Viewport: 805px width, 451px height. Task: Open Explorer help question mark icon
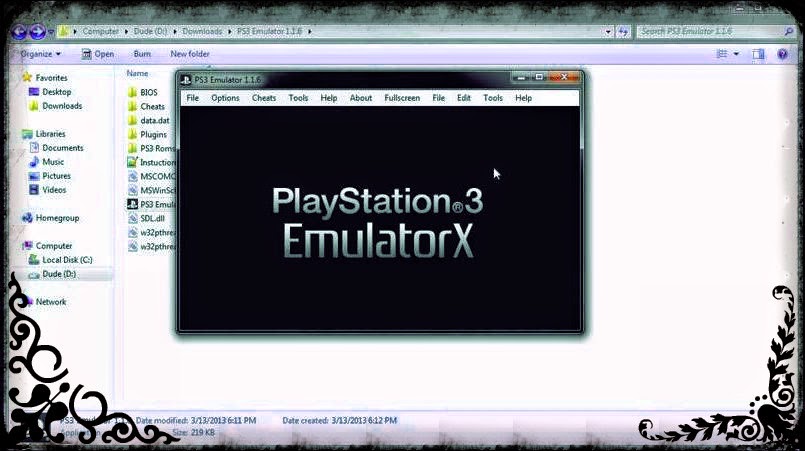782,54
